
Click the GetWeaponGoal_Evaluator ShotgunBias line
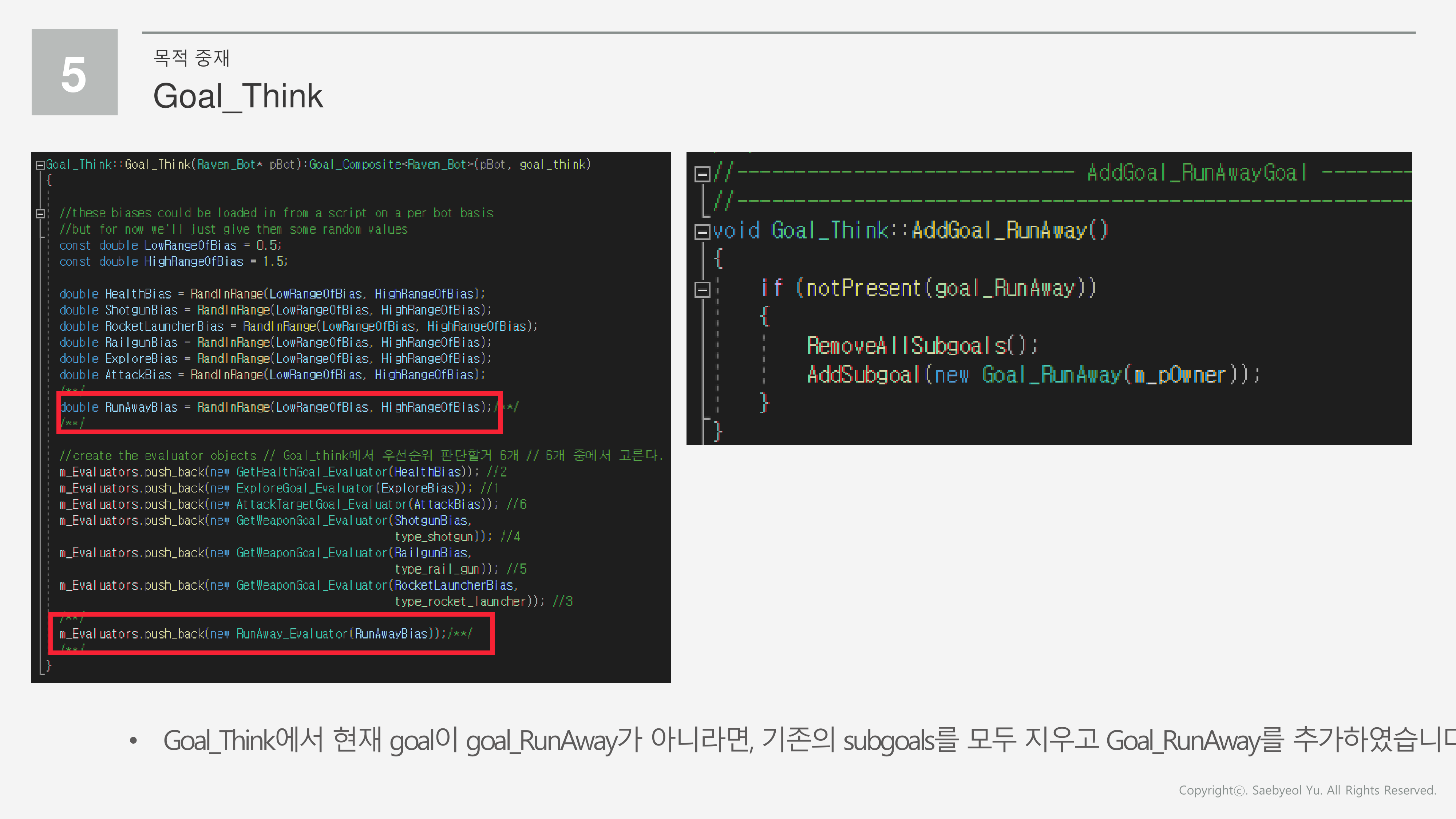tap(266, 520)
